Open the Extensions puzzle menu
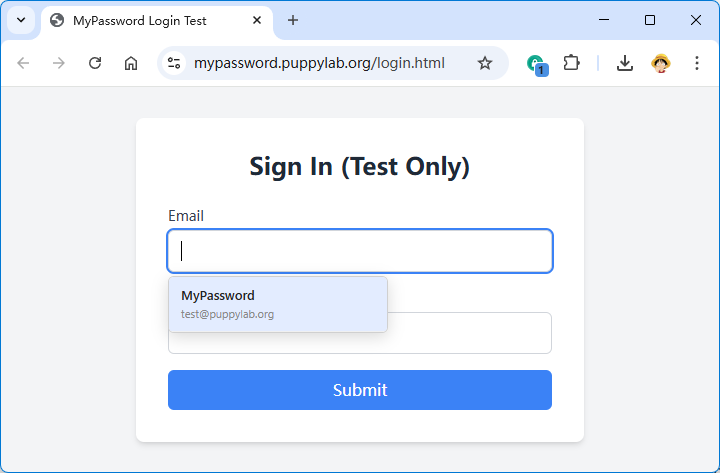 click(x=571, y=63)
